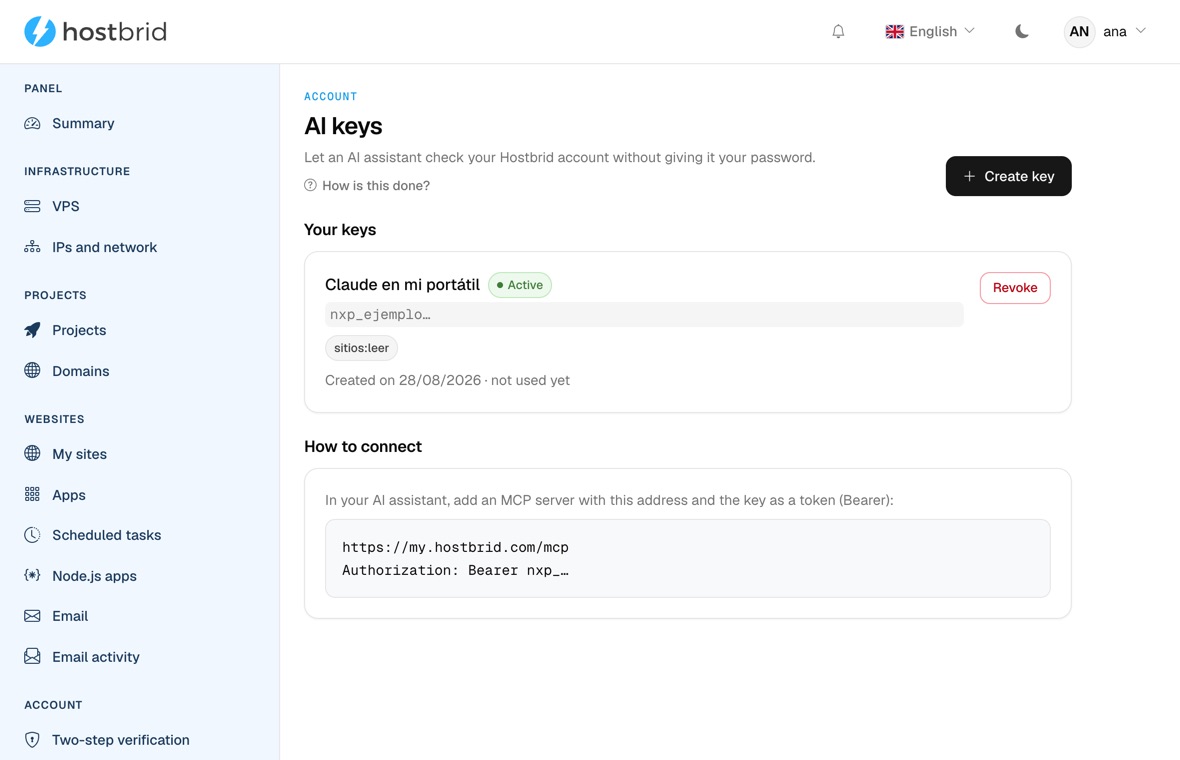Click the Active status badge

coord(520,285)
